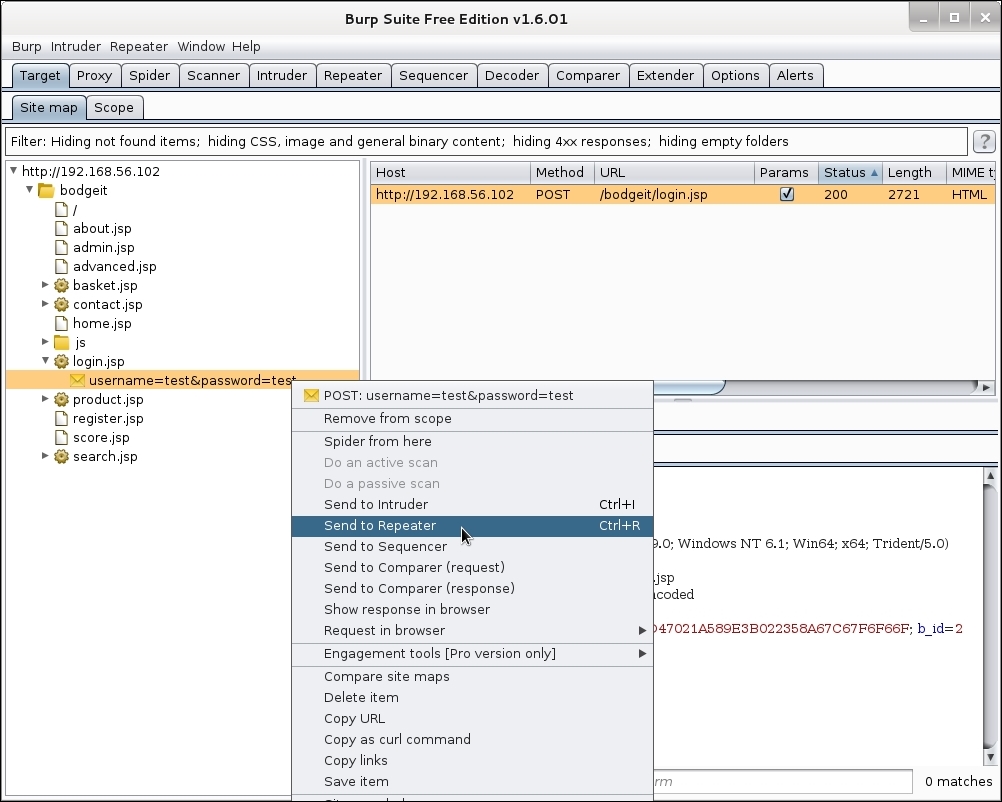Click the register.jsp file icon

pyautogui.click(x=61, y=419)
